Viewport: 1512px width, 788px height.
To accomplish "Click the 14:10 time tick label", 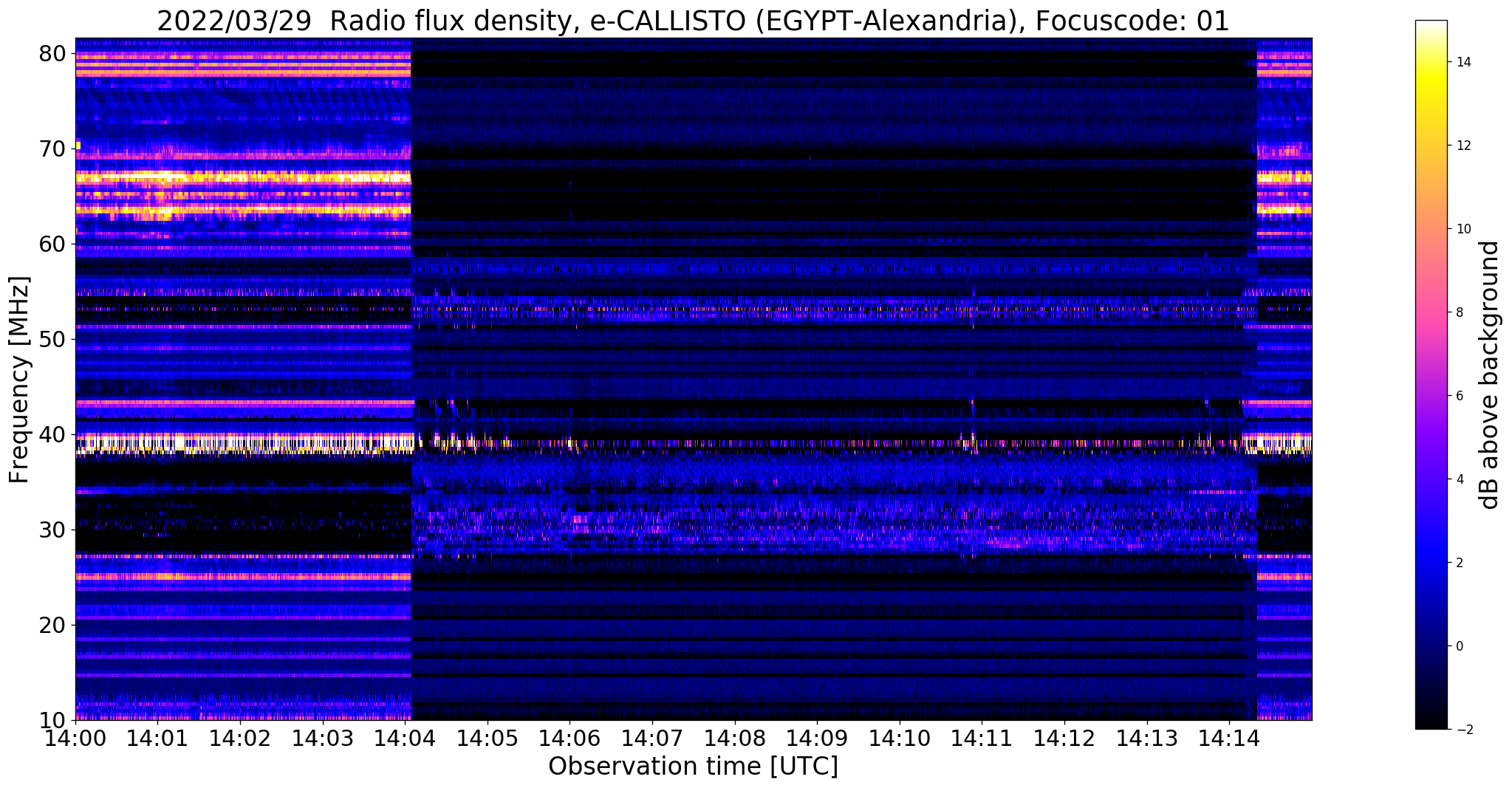I will tap(900, 738).
